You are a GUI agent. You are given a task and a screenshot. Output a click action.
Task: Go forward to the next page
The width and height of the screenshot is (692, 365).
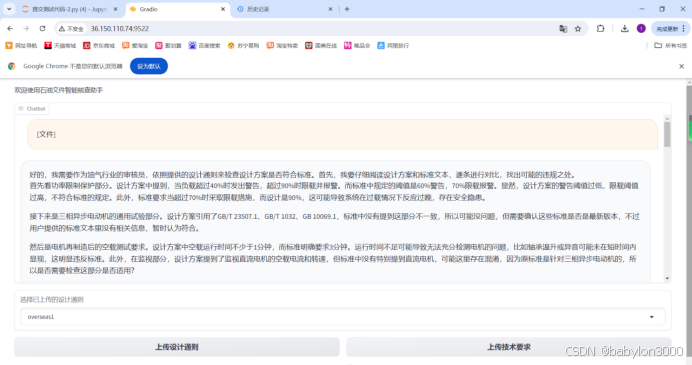(26, 29)
